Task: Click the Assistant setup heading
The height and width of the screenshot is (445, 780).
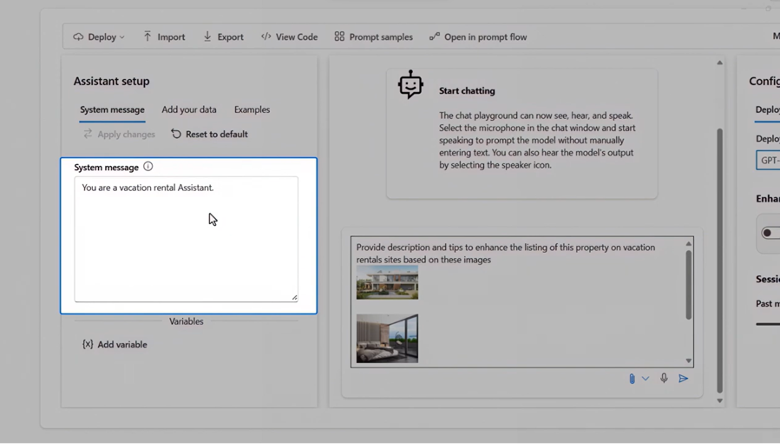Action: [111, 81]
